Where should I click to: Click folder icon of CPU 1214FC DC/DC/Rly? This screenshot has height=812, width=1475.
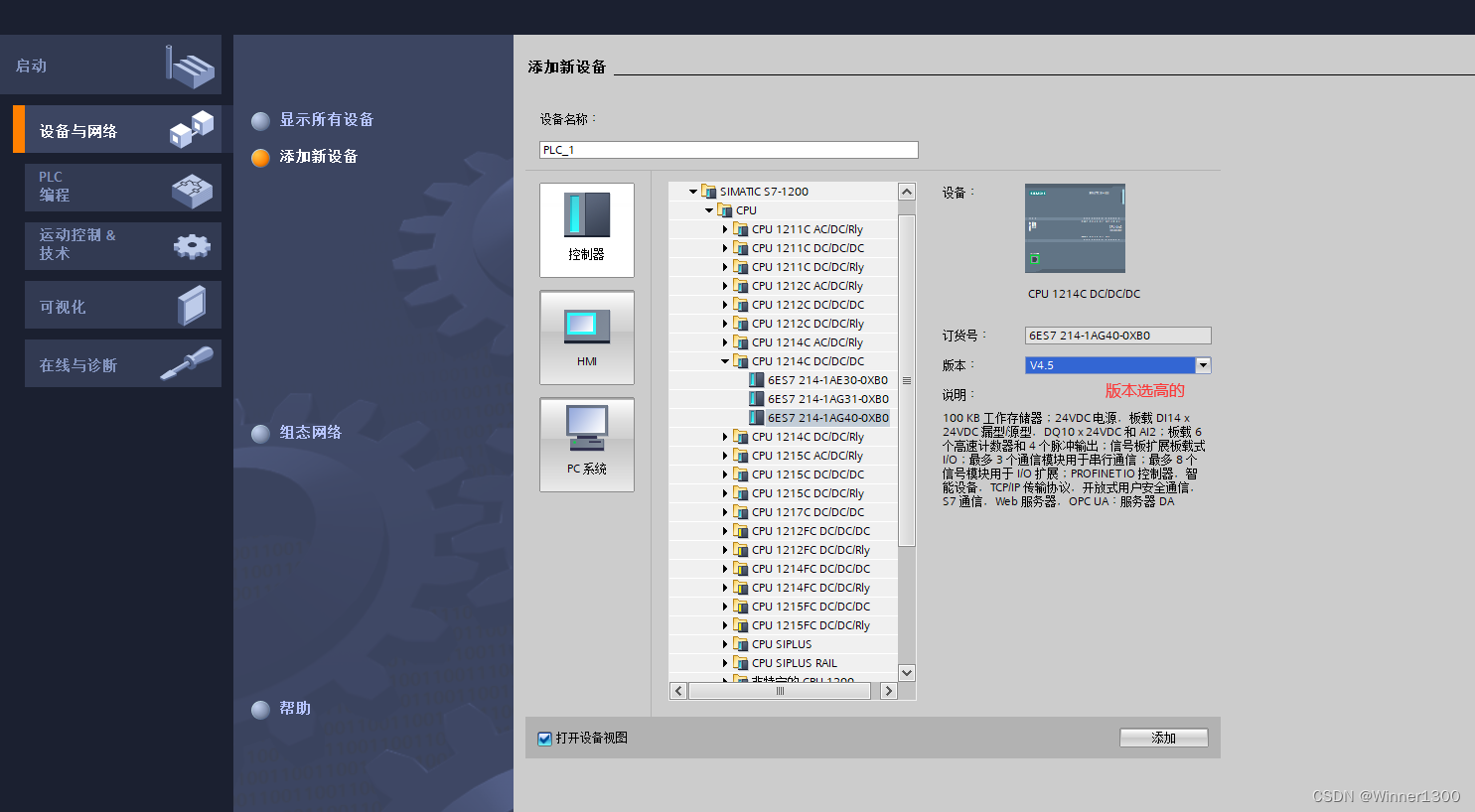pos(741,588)
